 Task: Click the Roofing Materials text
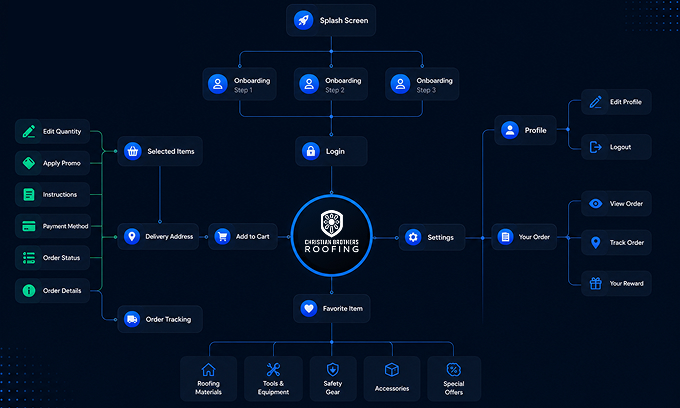point(208,388)
